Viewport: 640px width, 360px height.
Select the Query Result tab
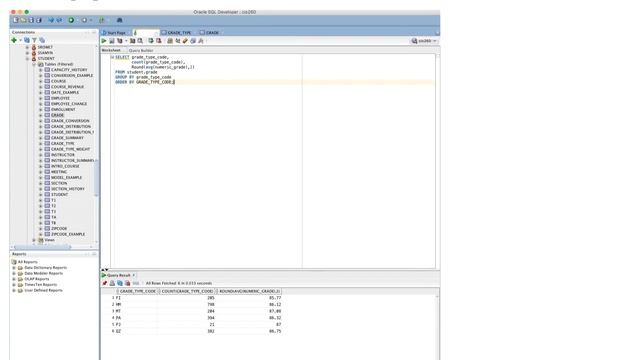click(x=118, y=275)
